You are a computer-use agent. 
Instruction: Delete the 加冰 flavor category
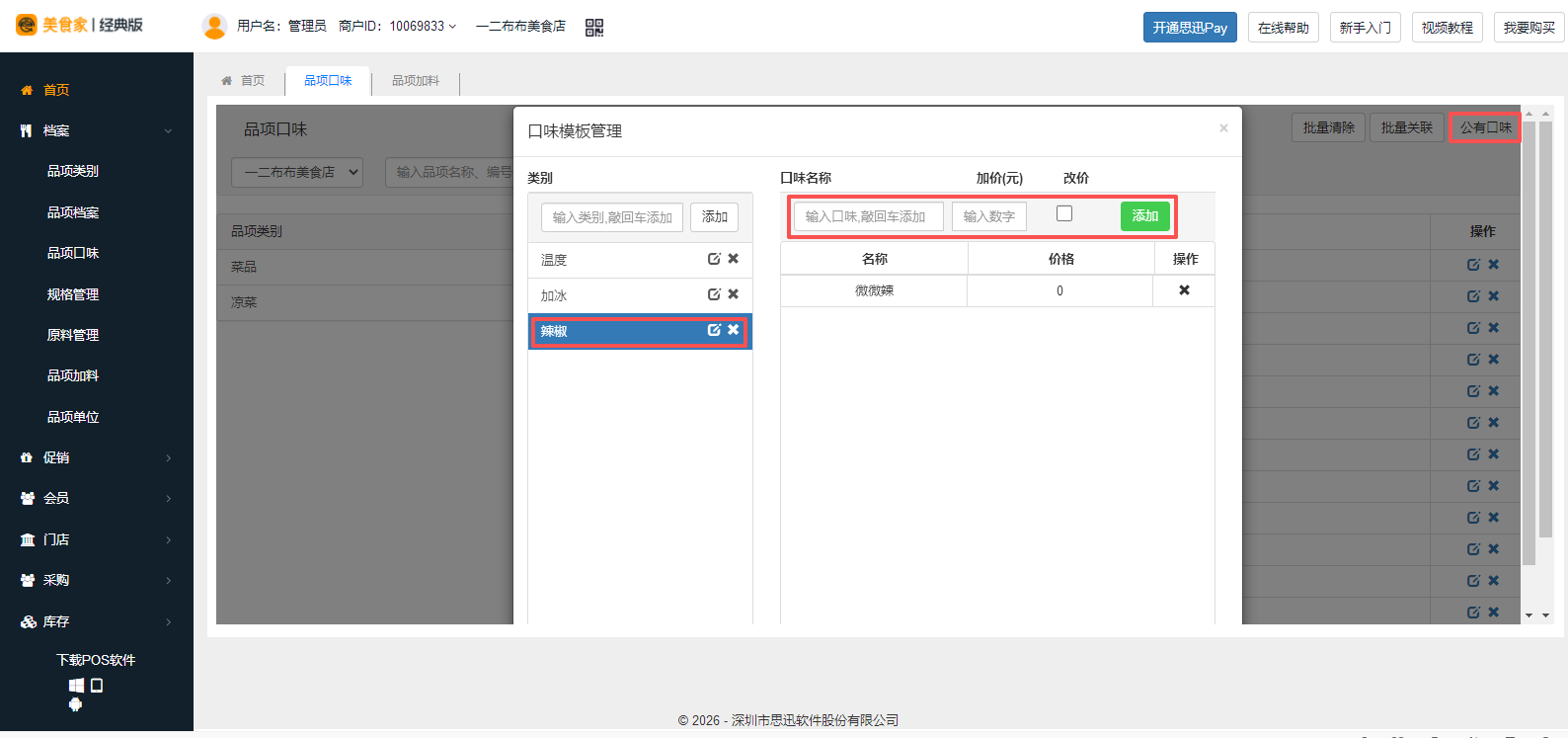733,294
